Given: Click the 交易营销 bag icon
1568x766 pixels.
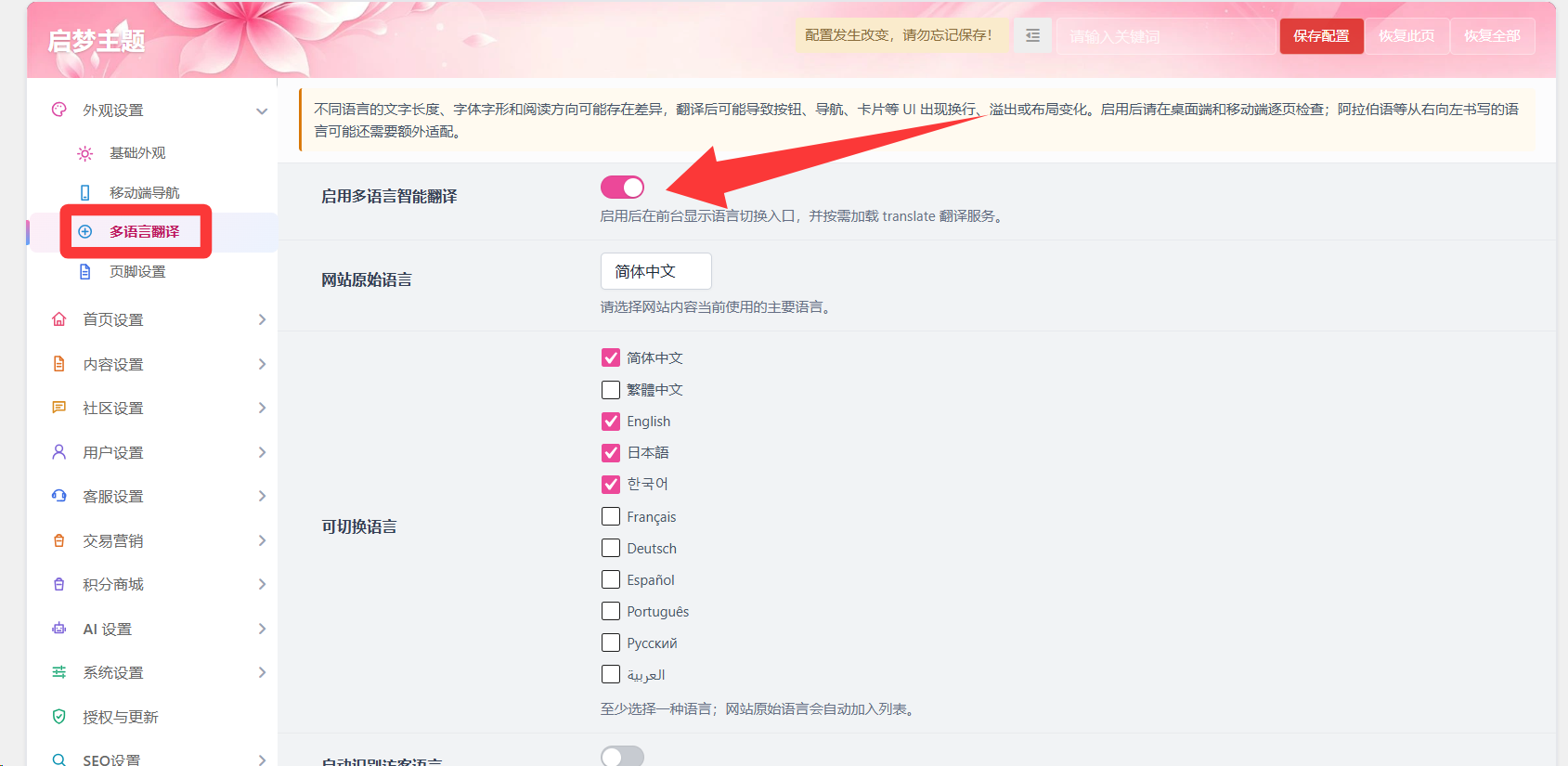Looking at the screenshot, I should [59, 540].
